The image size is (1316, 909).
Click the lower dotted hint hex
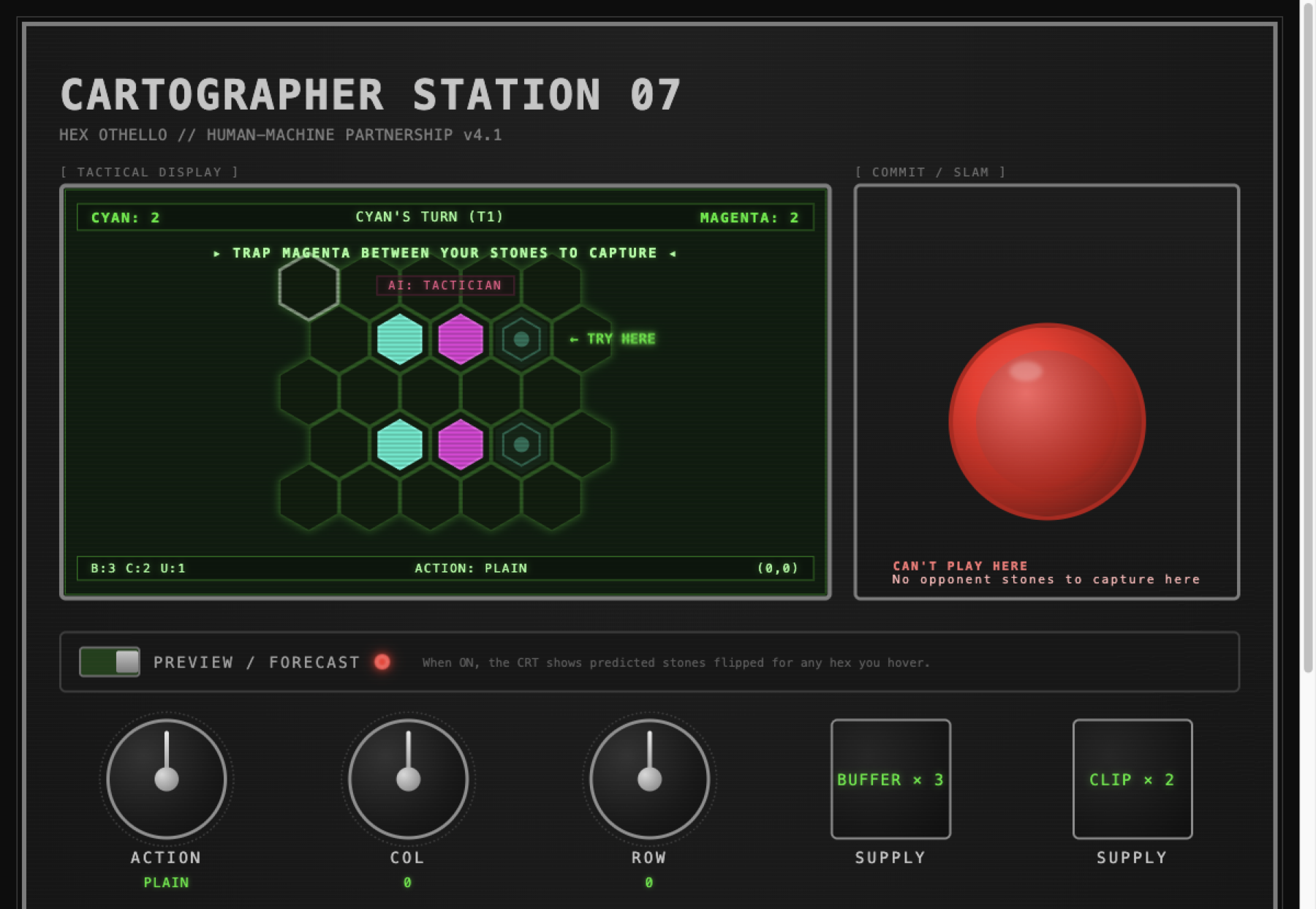pos(521,444)
